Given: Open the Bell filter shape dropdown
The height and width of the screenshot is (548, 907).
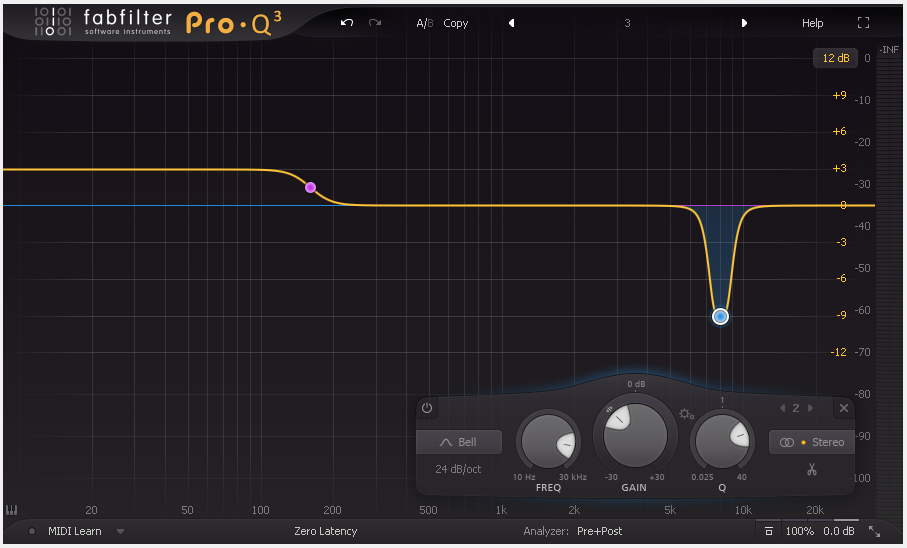Looking at the screenshot, I should (x=459, y=442).
